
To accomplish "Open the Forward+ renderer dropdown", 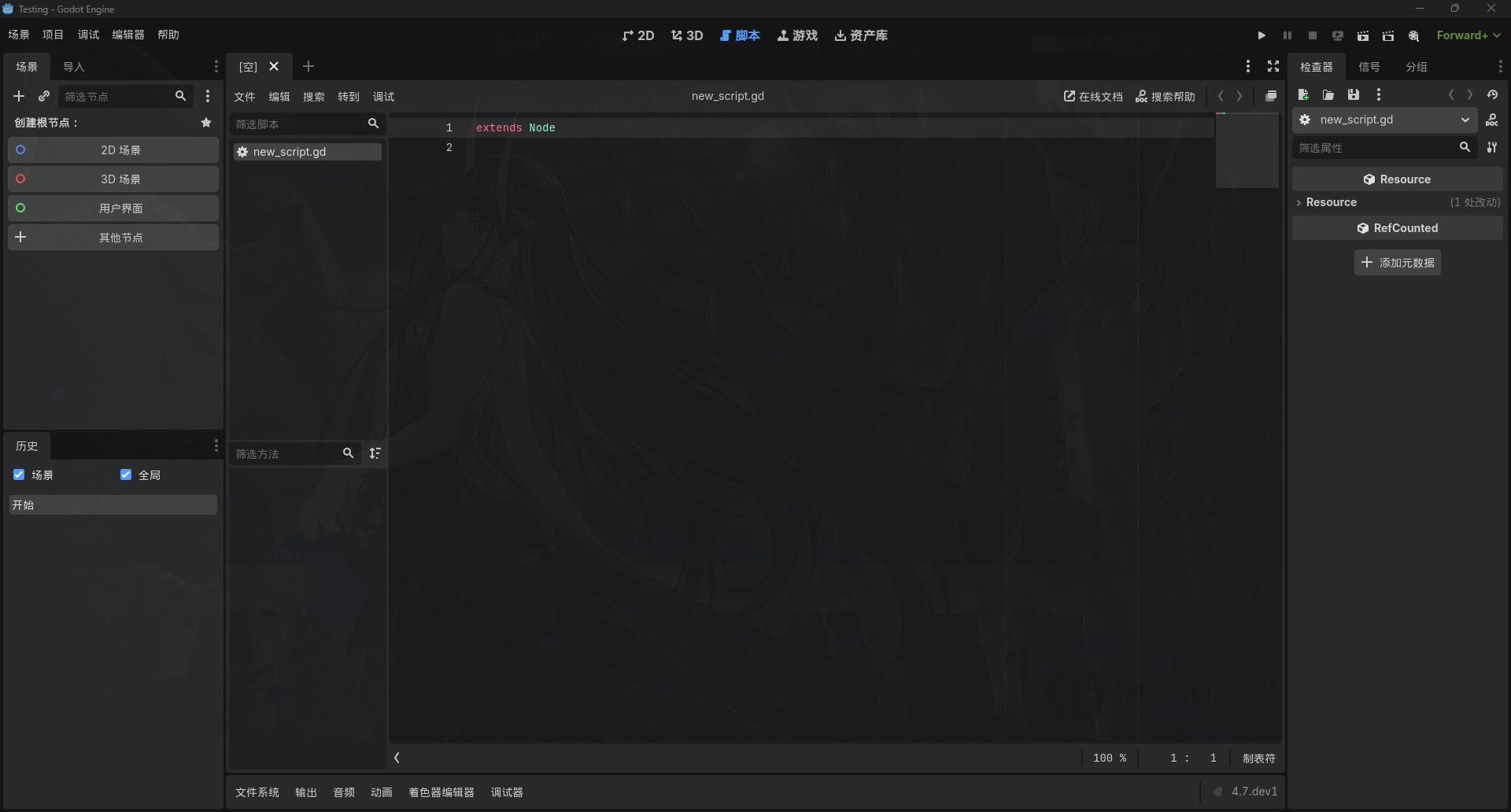I will (1469, 35).
